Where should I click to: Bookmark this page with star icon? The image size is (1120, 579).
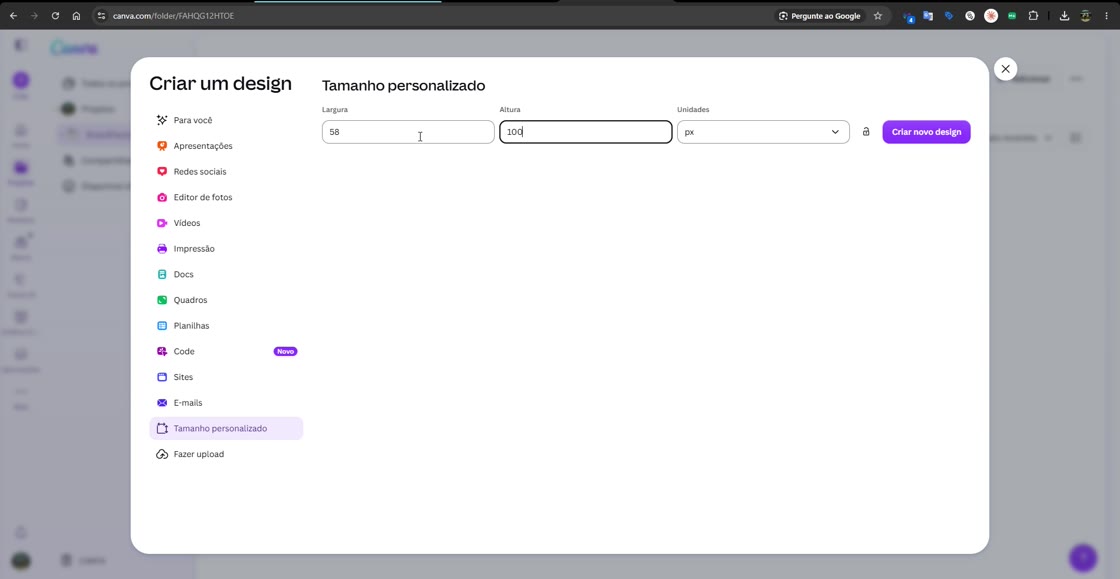(878, 16)
